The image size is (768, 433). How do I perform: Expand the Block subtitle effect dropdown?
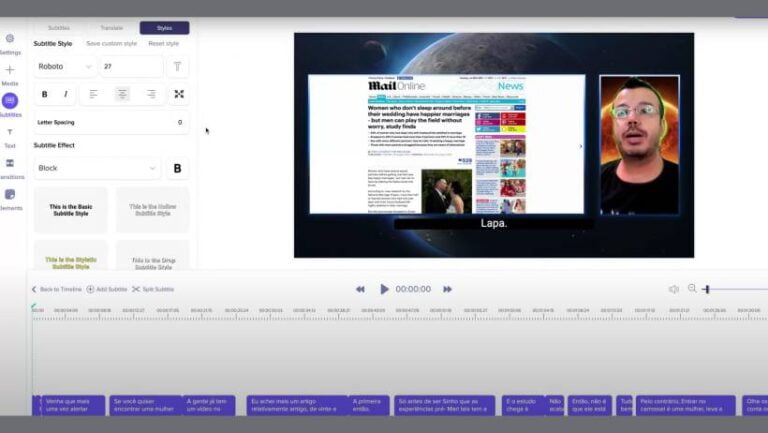[97, 168]
